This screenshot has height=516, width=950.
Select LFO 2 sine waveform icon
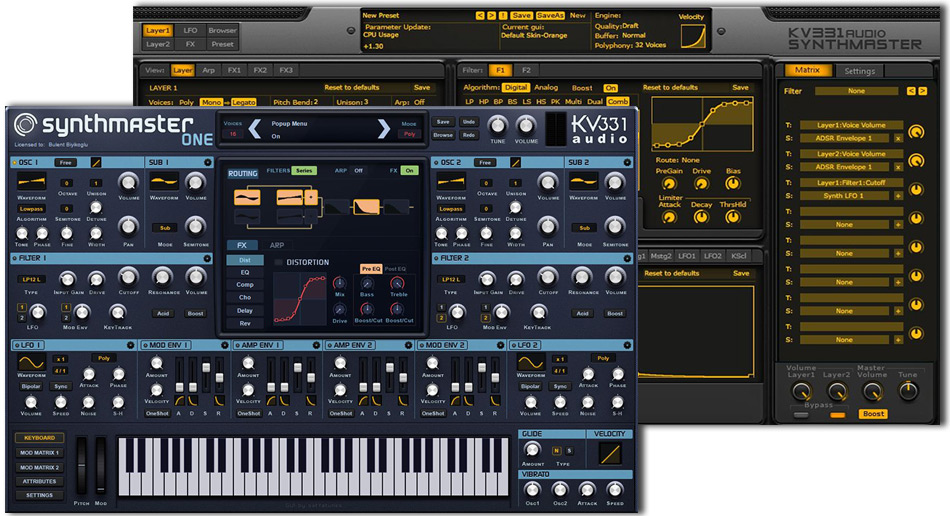click(x=531, y=363)
